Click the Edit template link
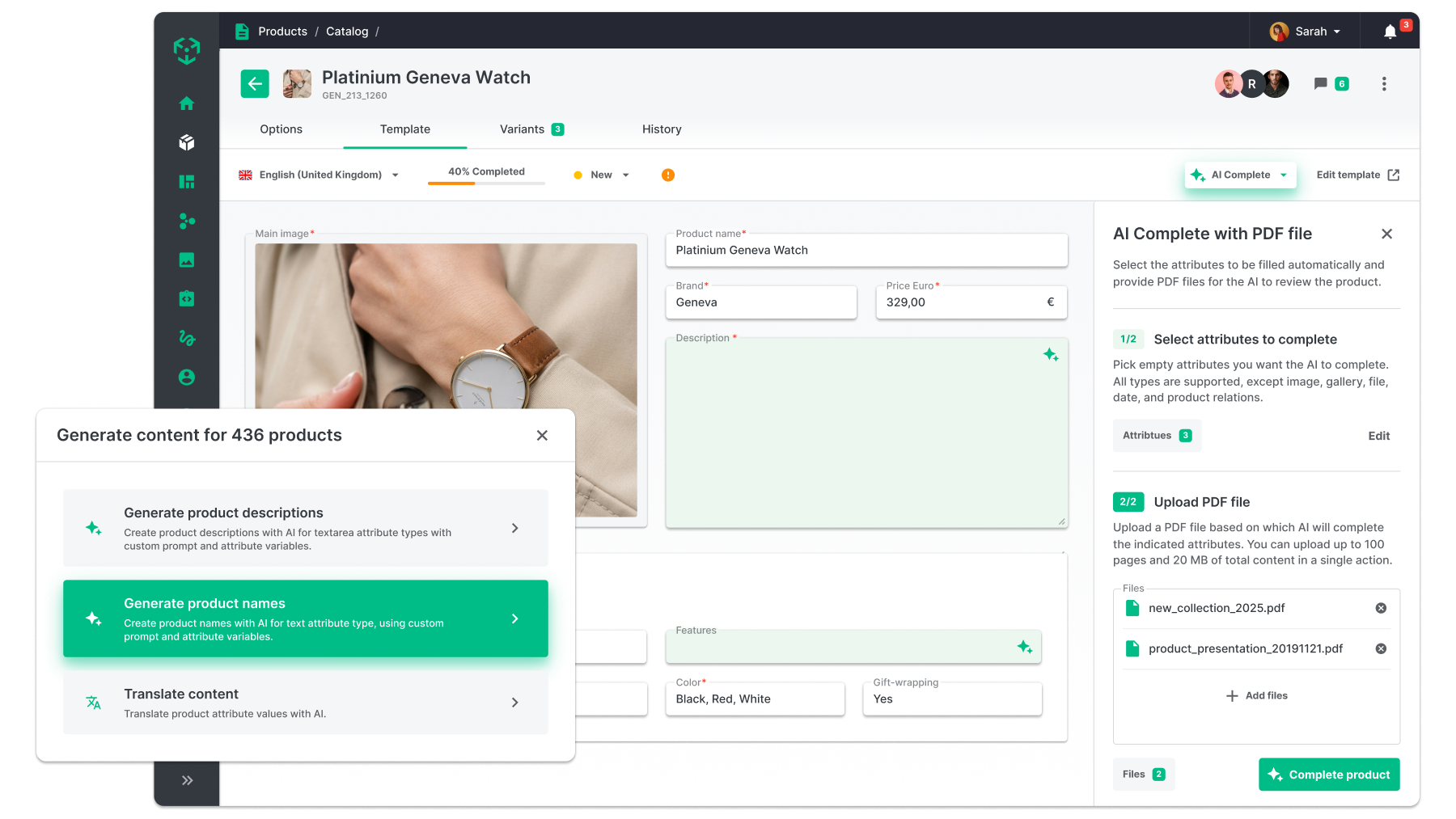Image resolution: width=1456 pixels, height=819 pixels. [x=1357, y=175]
